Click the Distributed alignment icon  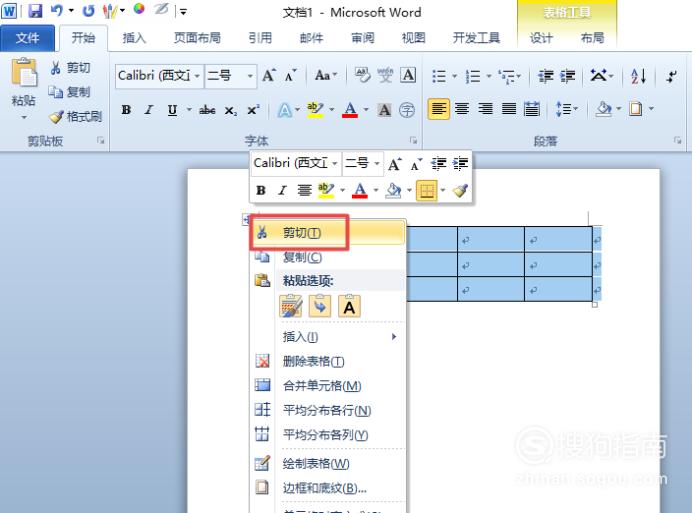tap(532, 109)
